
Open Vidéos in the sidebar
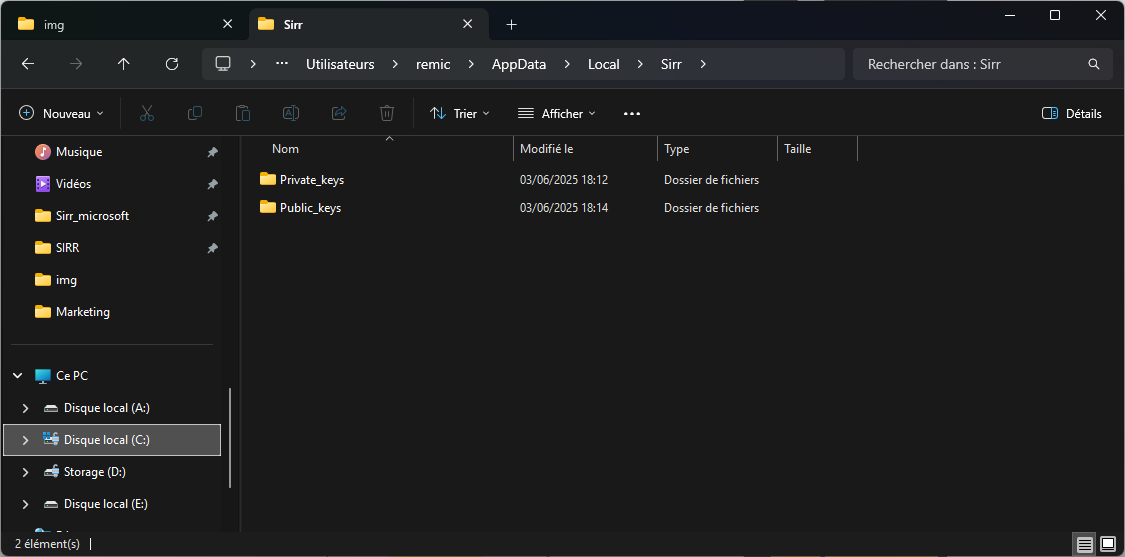[x=73, y=184]
